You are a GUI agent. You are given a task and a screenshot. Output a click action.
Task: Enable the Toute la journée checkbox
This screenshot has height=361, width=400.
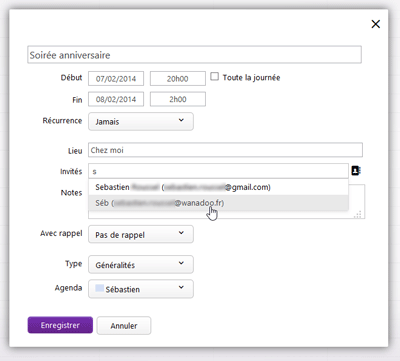coord(214,77)
